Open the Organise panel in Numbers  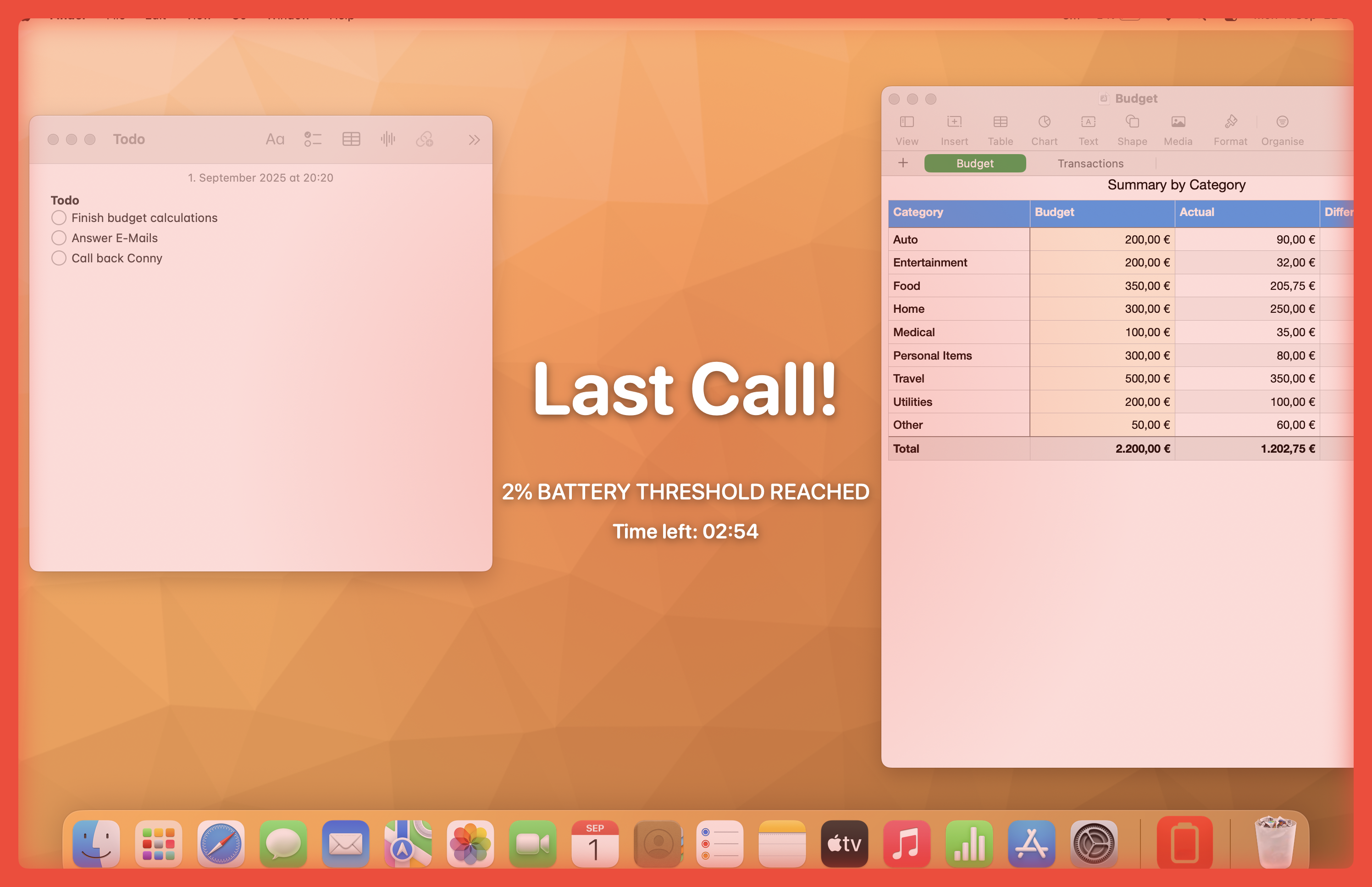click(1282, 128)
